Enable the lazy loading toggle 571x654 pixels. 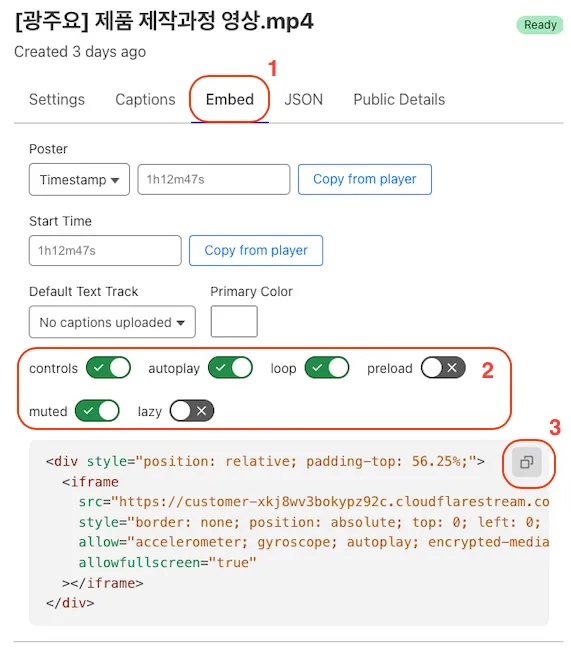pos(192,411)
